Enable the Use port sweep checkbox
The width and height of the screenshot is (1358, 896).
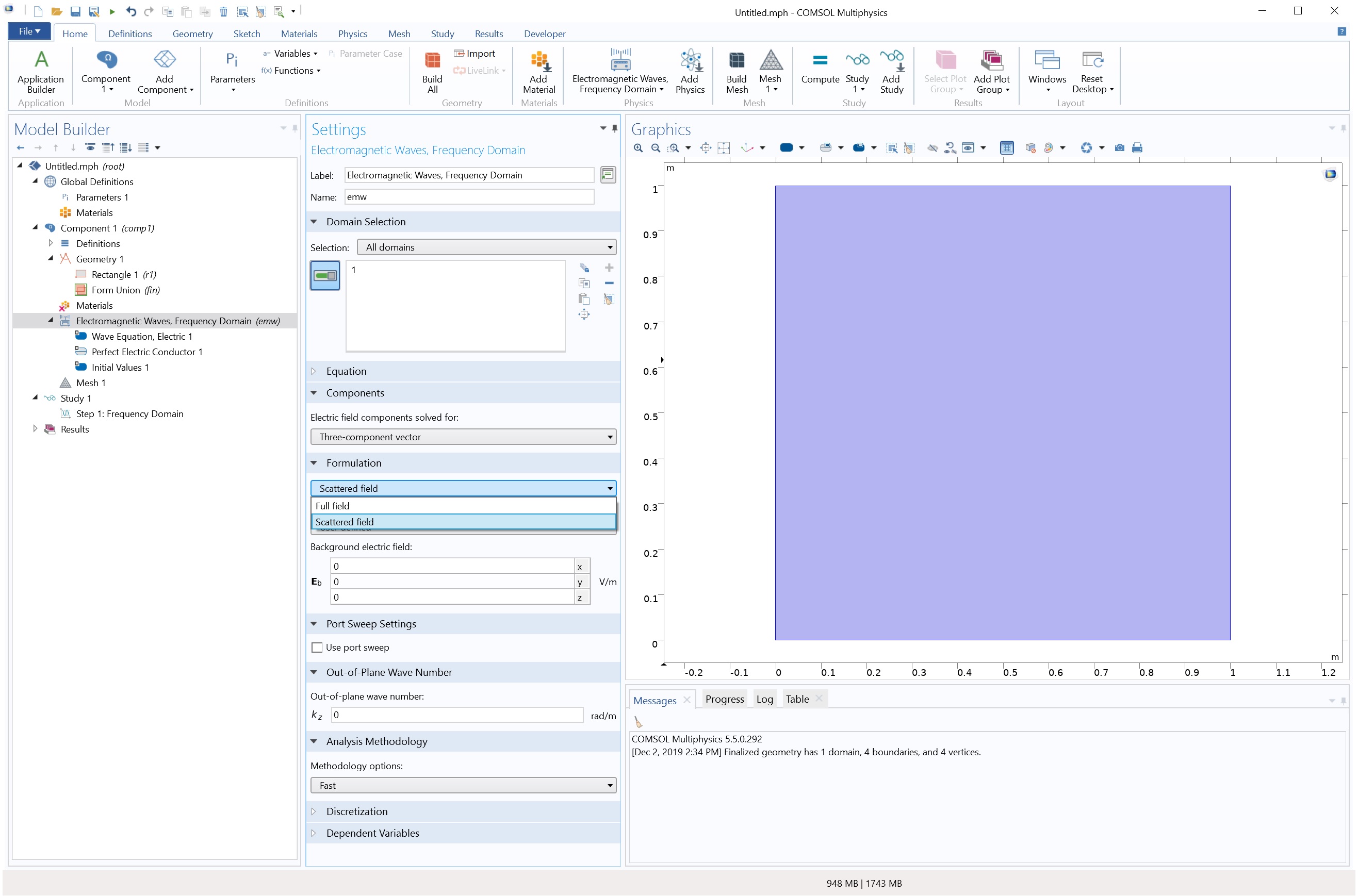(x=317, y=648)
